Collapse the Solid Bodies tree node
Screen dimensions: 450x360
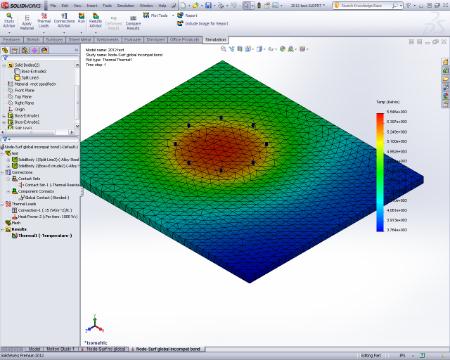coord(4,65)
